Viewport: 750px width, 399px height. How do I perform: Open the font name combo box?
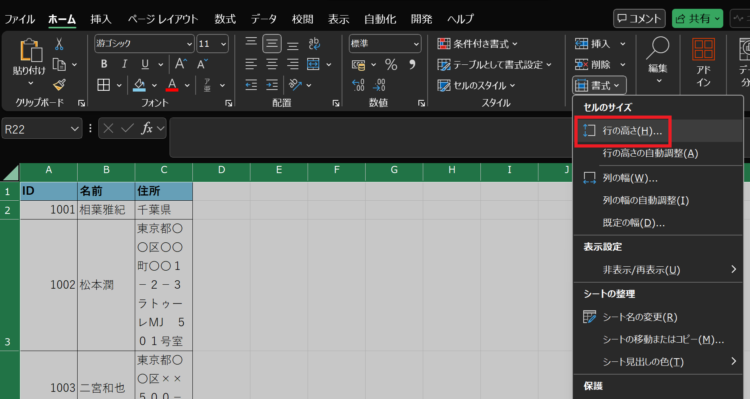144,44
